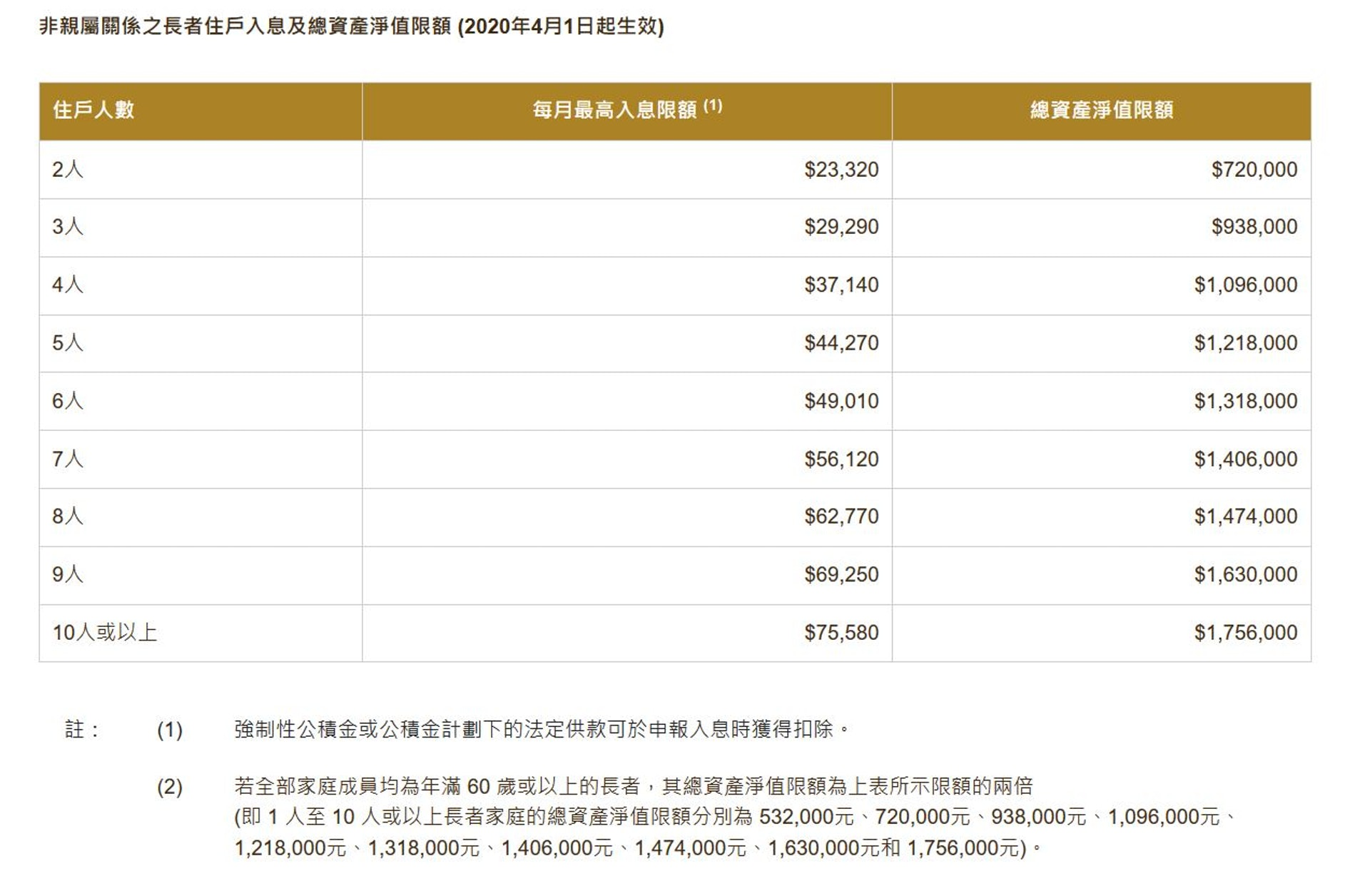Select the 6人 row label
Image resolution: width=1370 pixels, height=896 pixels.
click(x=68, y=401)
